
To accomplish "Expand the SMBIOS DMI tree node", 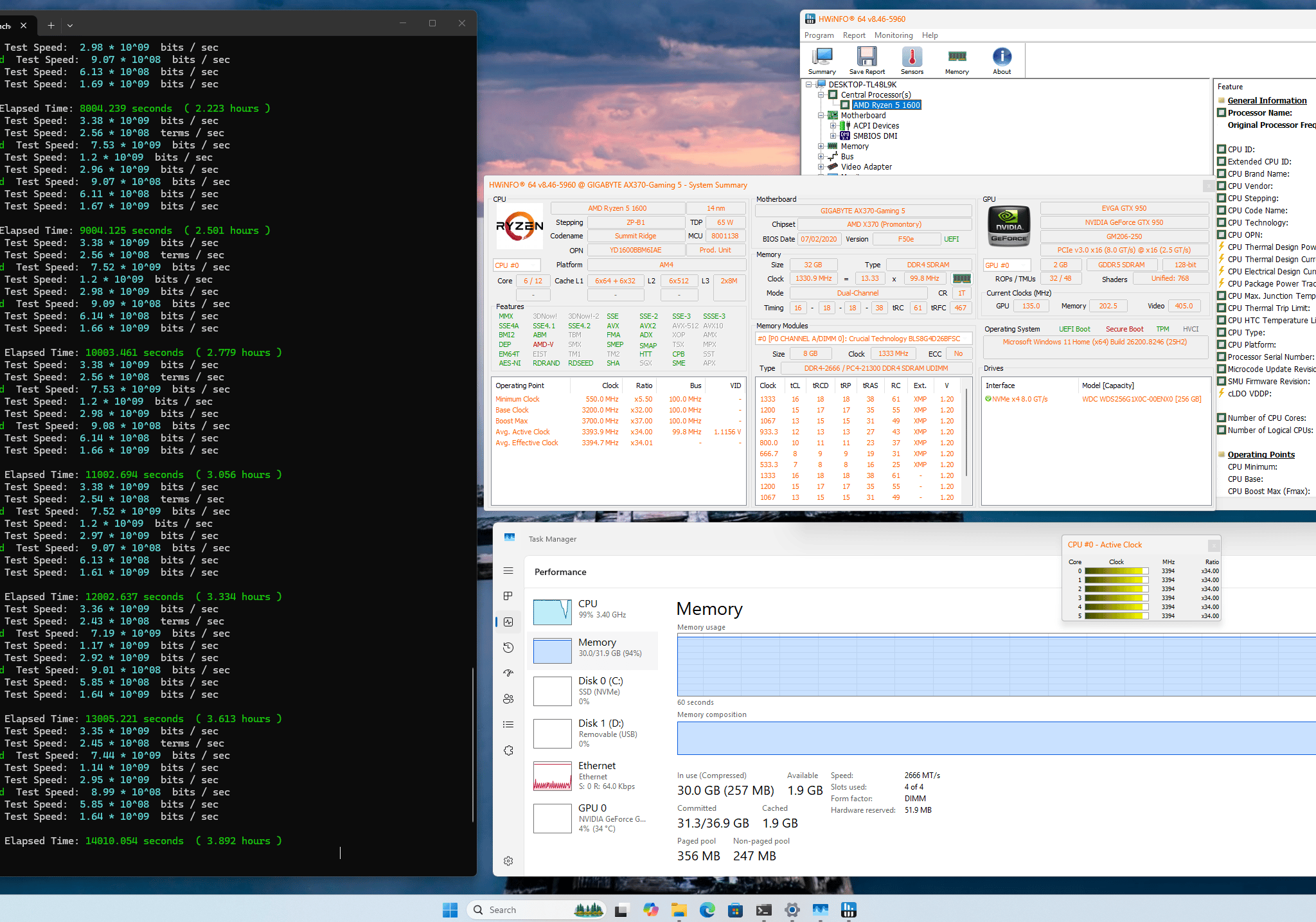I will (x=833, y=136).
